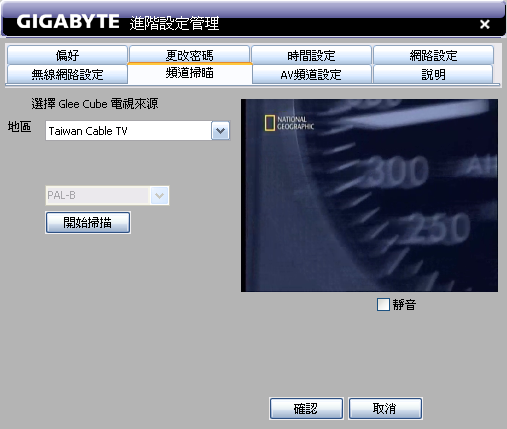Expand the Taiwan Cable TV region dropdown arrow
The width and height of the screenshot is (507, 429).
pos(220,131)
